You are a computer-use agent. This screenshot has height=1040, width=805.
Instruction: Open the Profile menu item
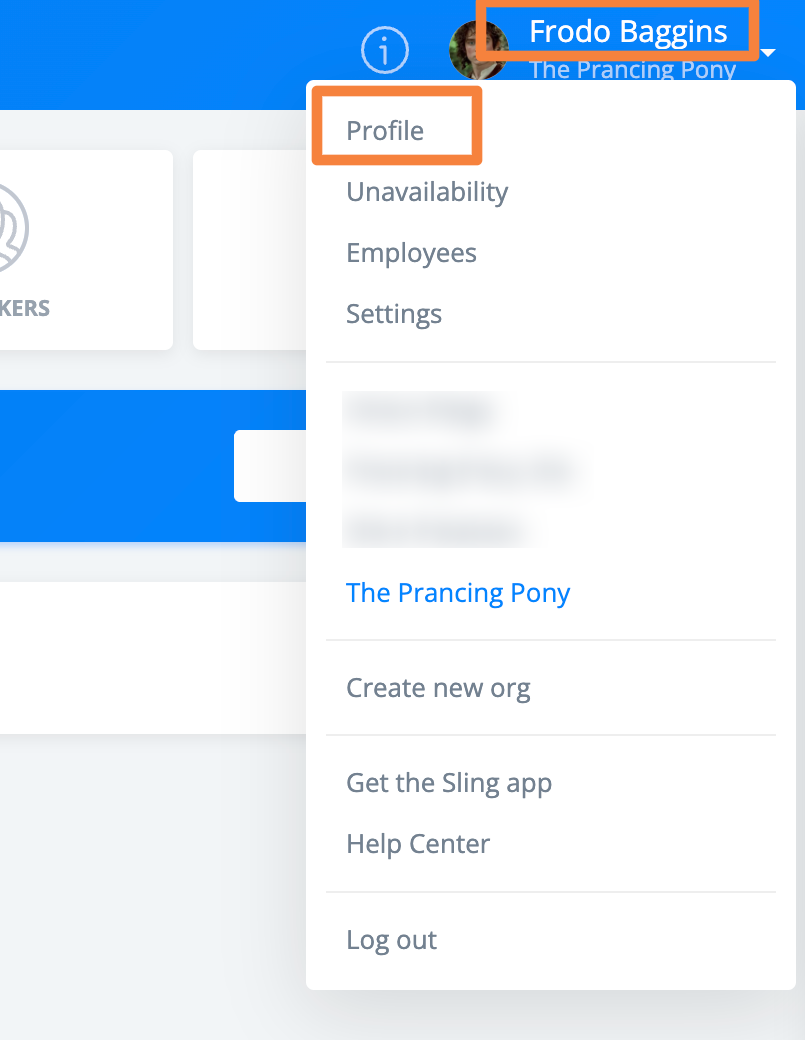(x=385, y=131)
